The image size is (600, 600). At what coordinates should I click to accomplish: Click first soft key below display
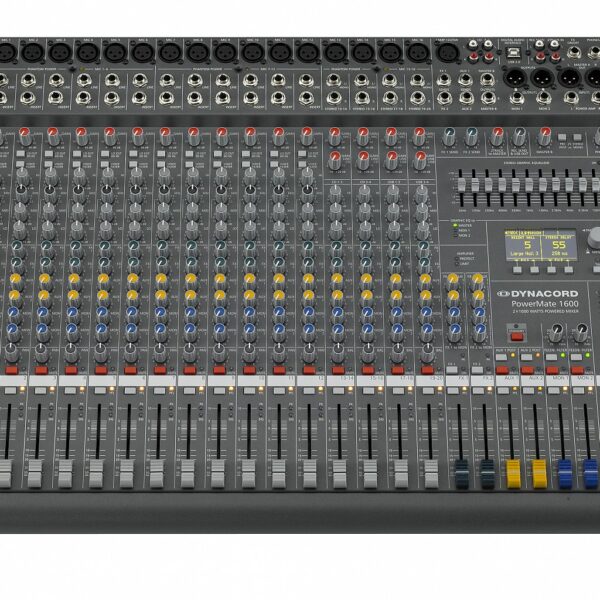point(517,270)
